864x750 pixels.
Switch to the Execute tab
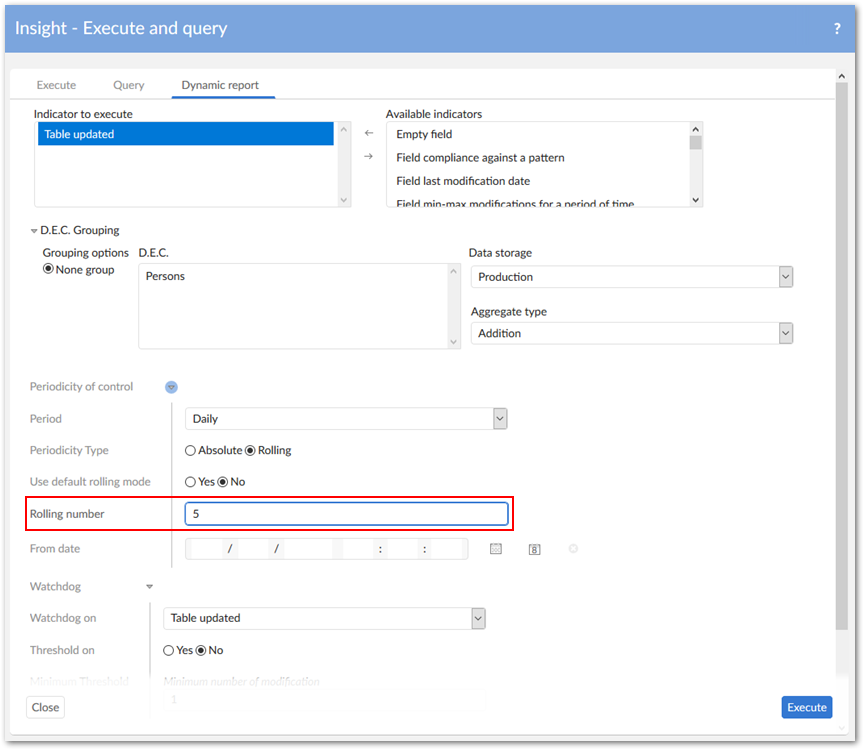56,85
